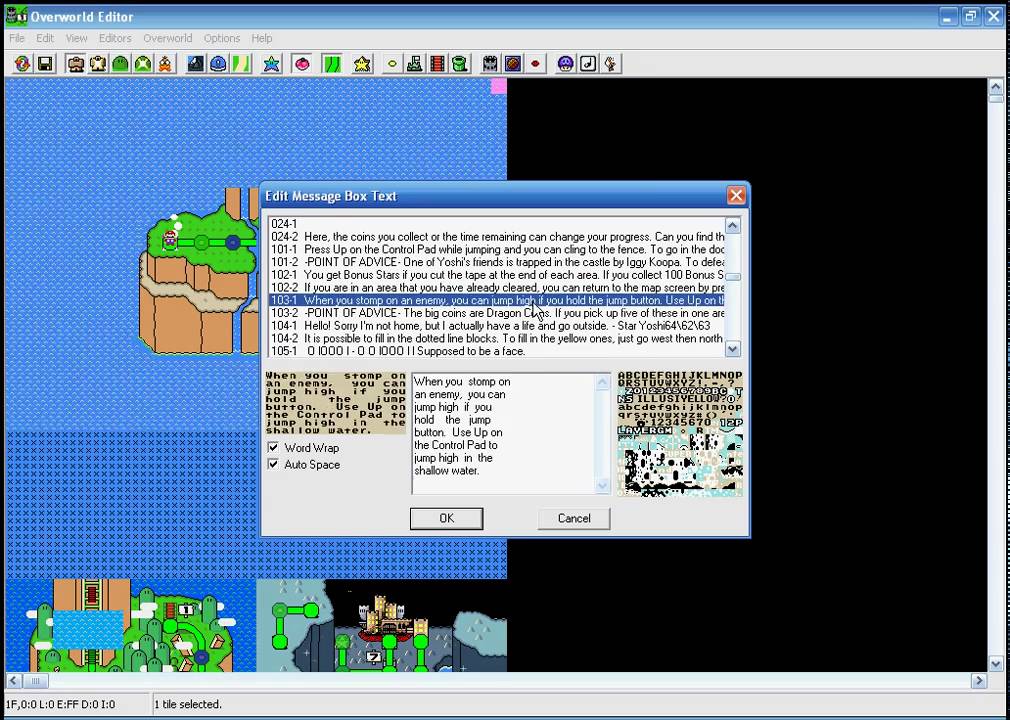Screen dimensions: 1010x720
Task: Click the text editor scroll-down arrow
Action: point(602,485)
